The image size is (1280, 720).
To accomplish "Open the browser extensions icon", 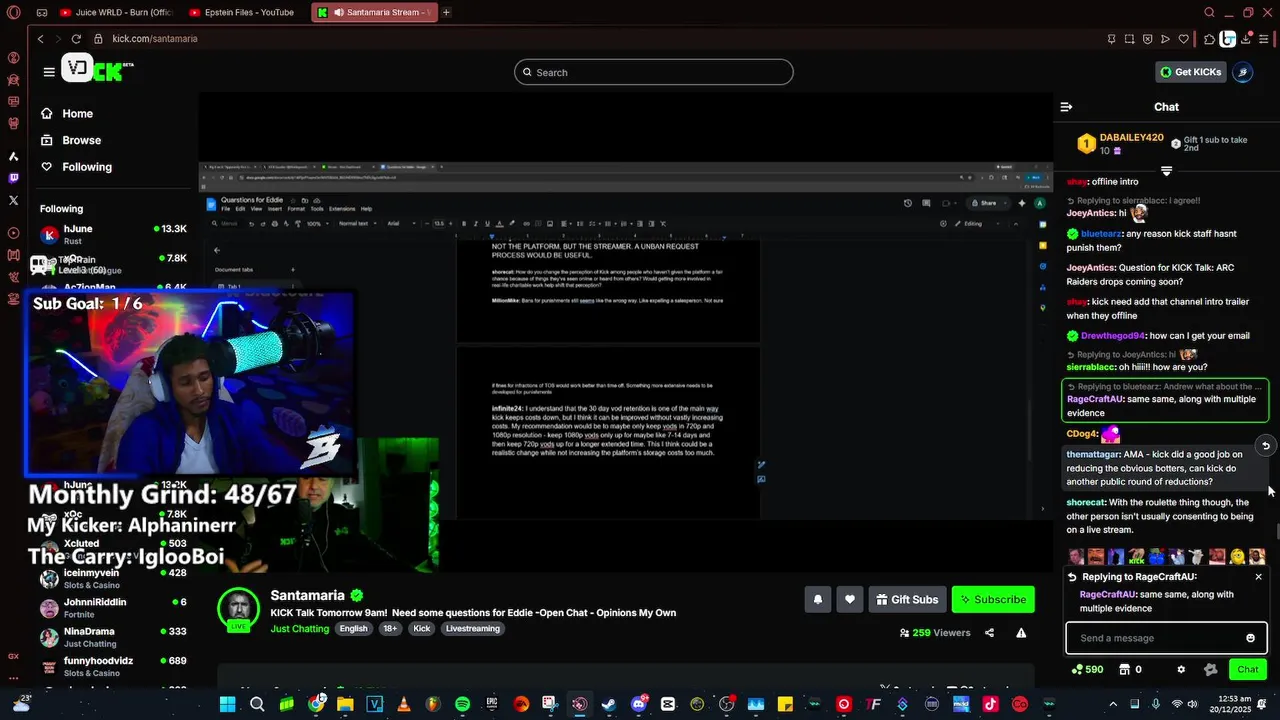I will pos(1209,39).
